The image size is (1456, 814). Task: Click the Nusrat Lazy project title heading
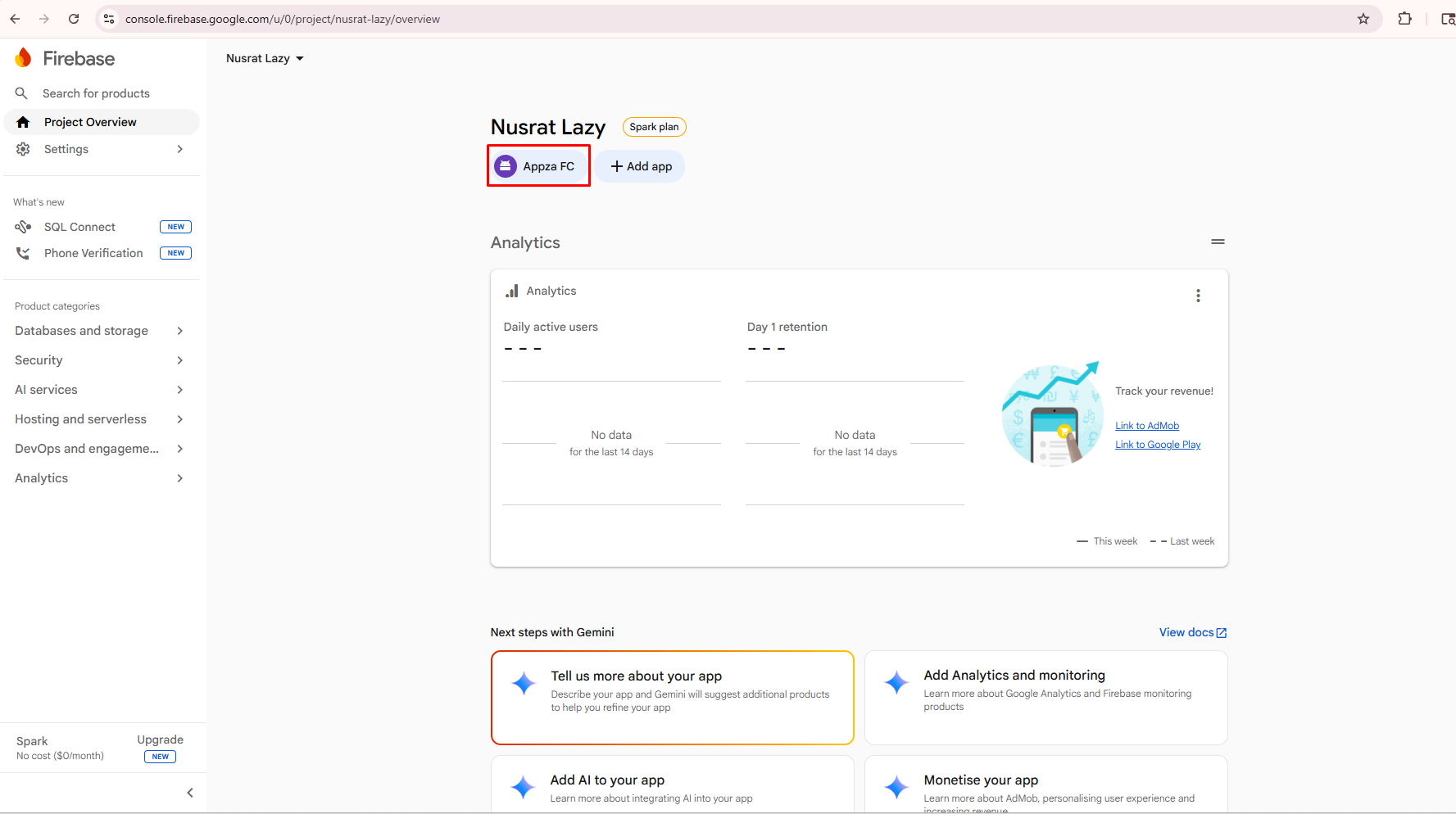click(x=548, y=127)
